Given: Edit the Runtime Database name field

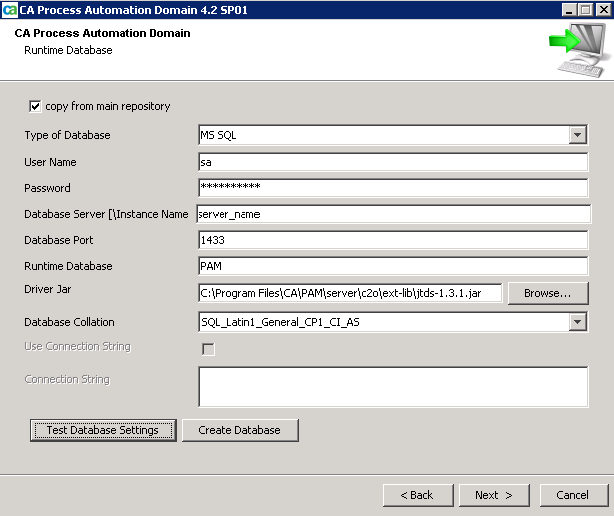Looking at the screenshot, I should pyautogui.click(x=392, y=266).
